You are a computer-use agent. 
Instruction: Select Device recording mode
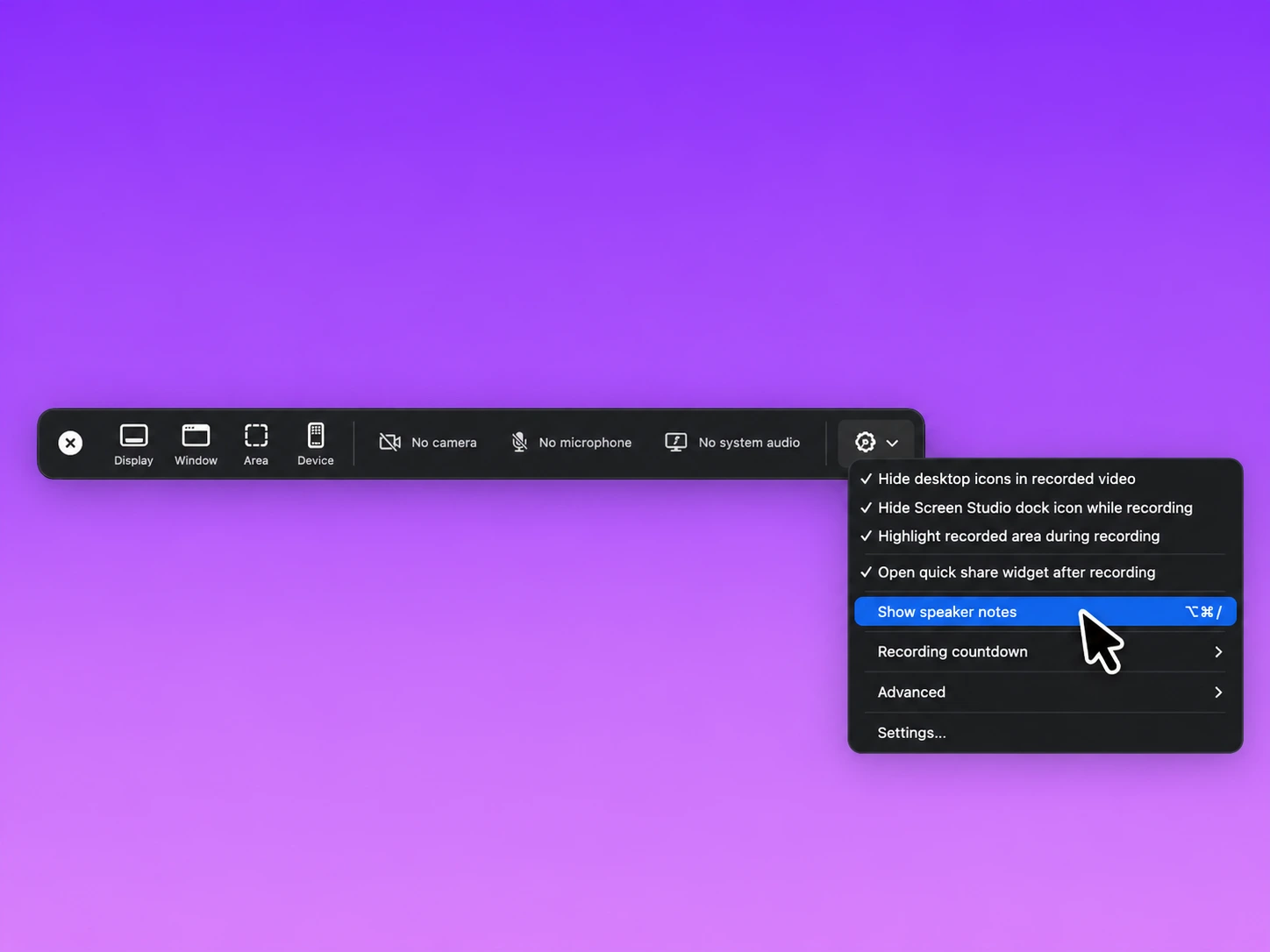316,444
